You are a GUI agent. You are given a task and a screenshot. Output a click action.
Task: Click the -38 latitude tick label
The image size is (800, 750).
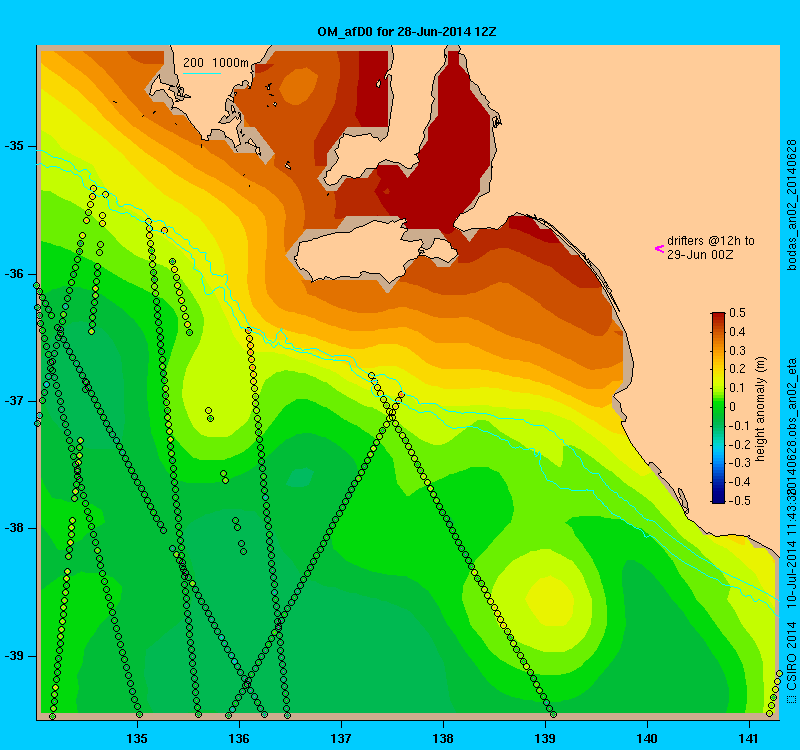[x=14, y=528]
